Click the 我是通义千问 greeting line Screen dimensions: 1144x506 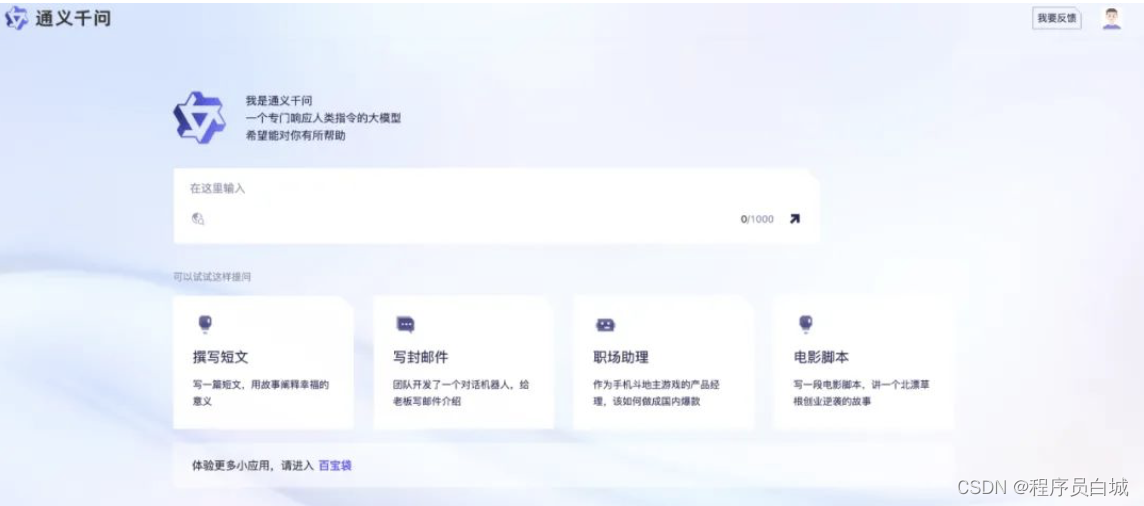[279, 101]
